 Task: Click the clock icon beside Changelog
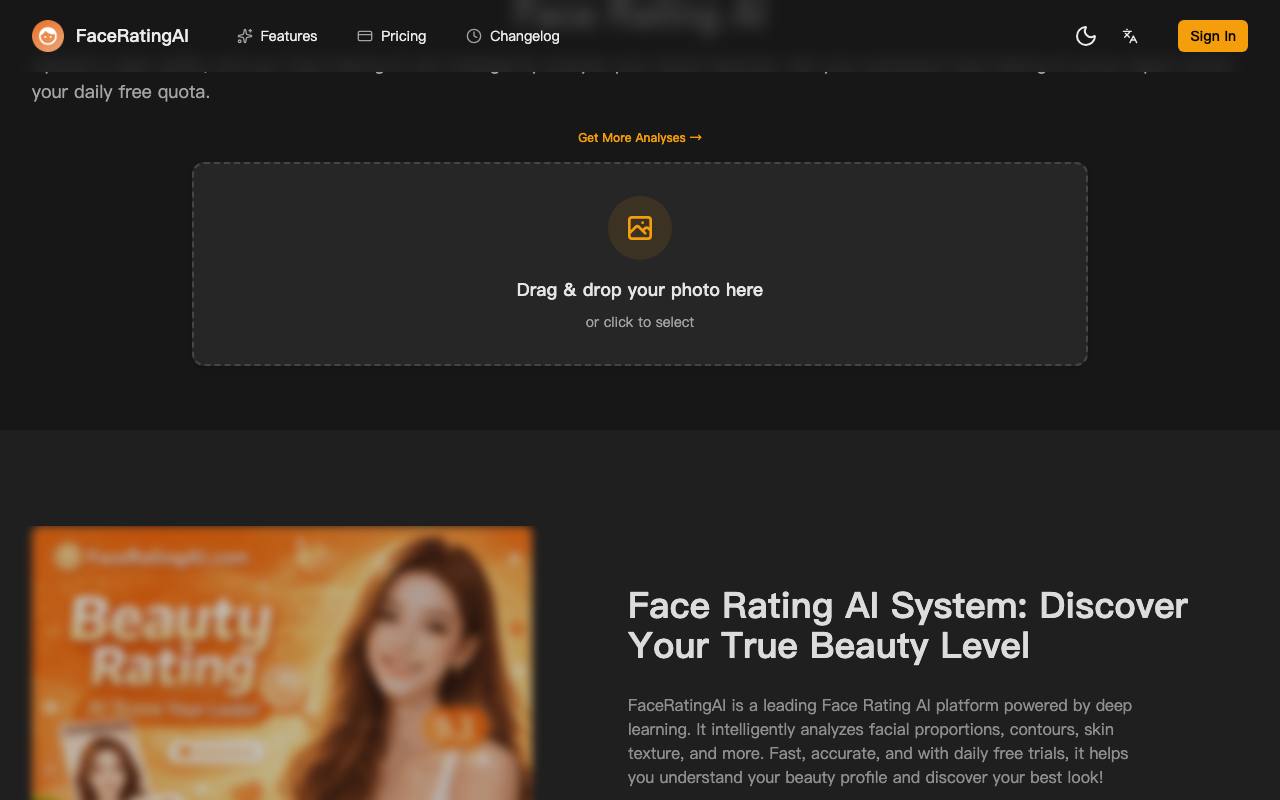(474, 36)
